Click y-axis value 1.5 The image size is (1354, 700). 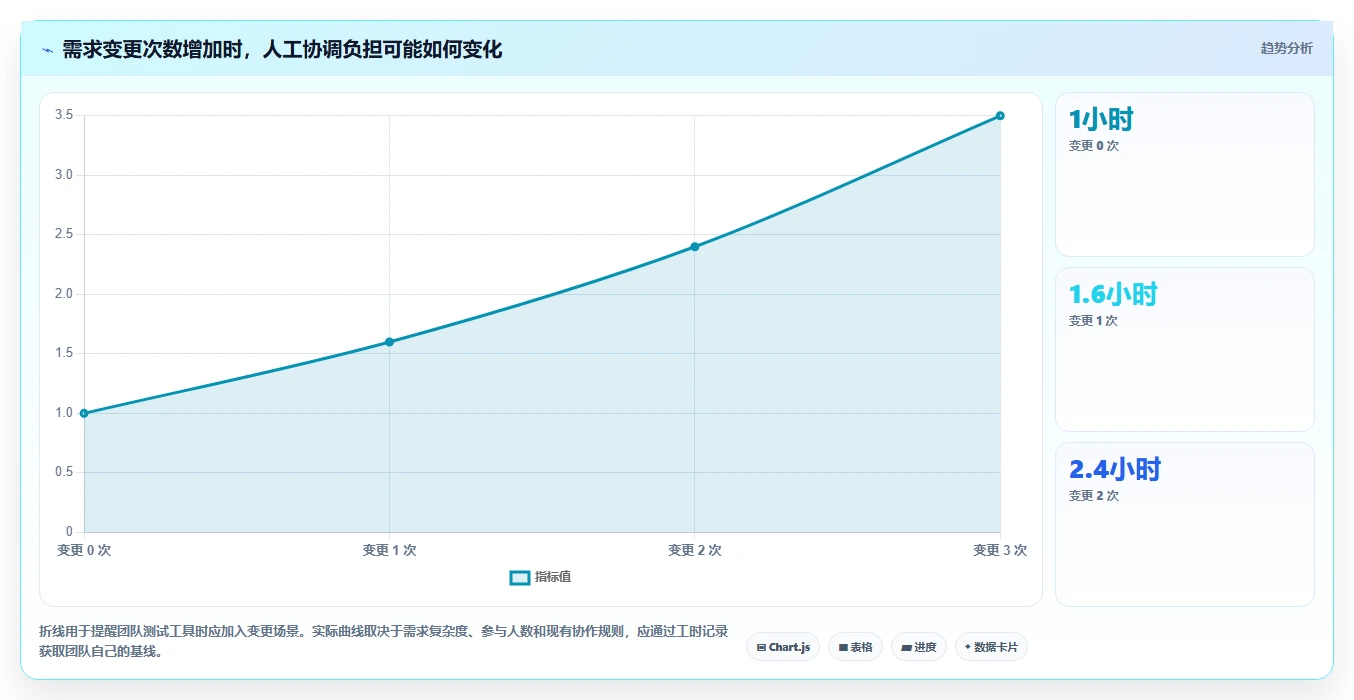pyautogui.click(x=64, y=353)
